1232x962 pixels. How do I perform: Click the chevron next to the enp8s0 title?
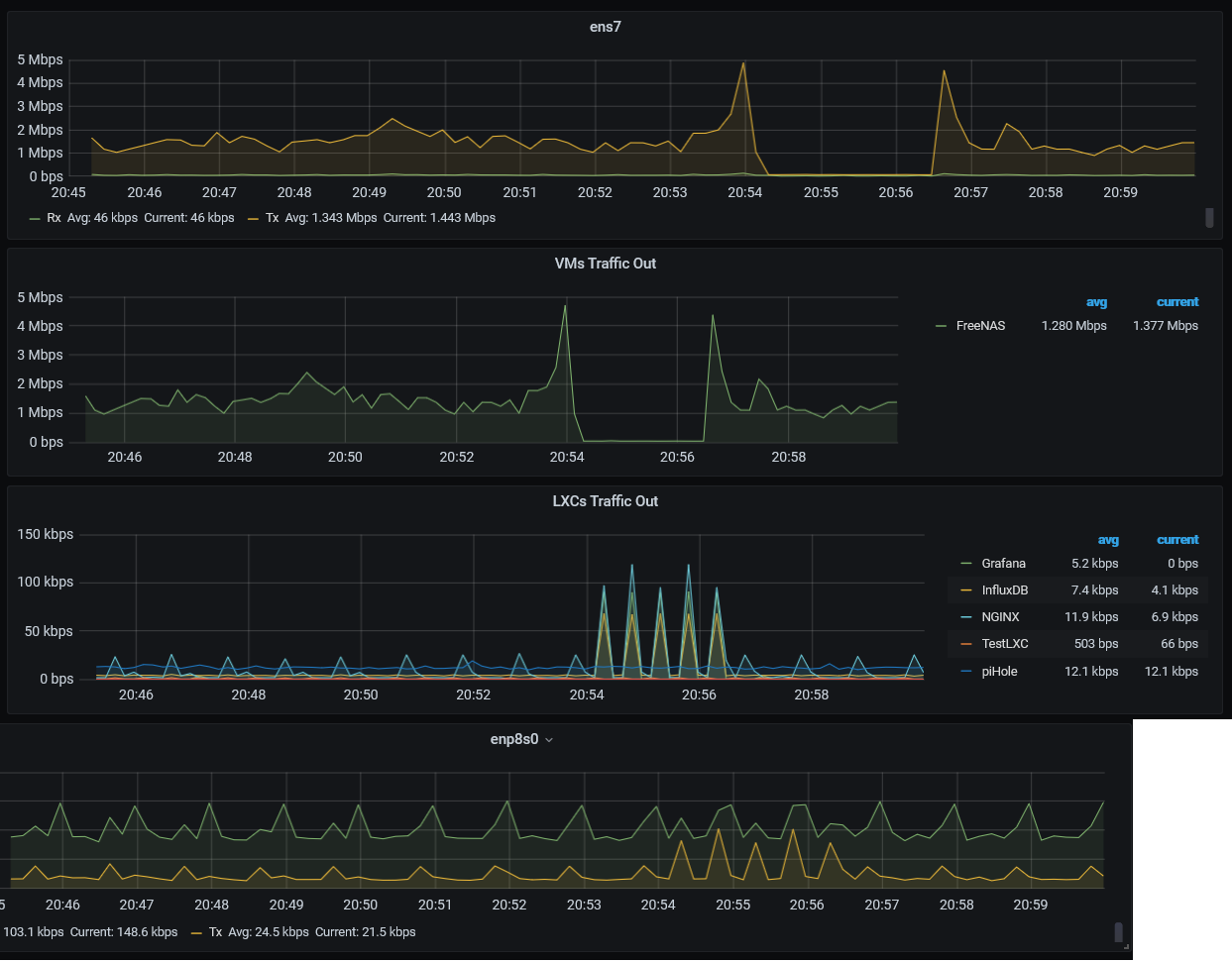click(549, 740)
